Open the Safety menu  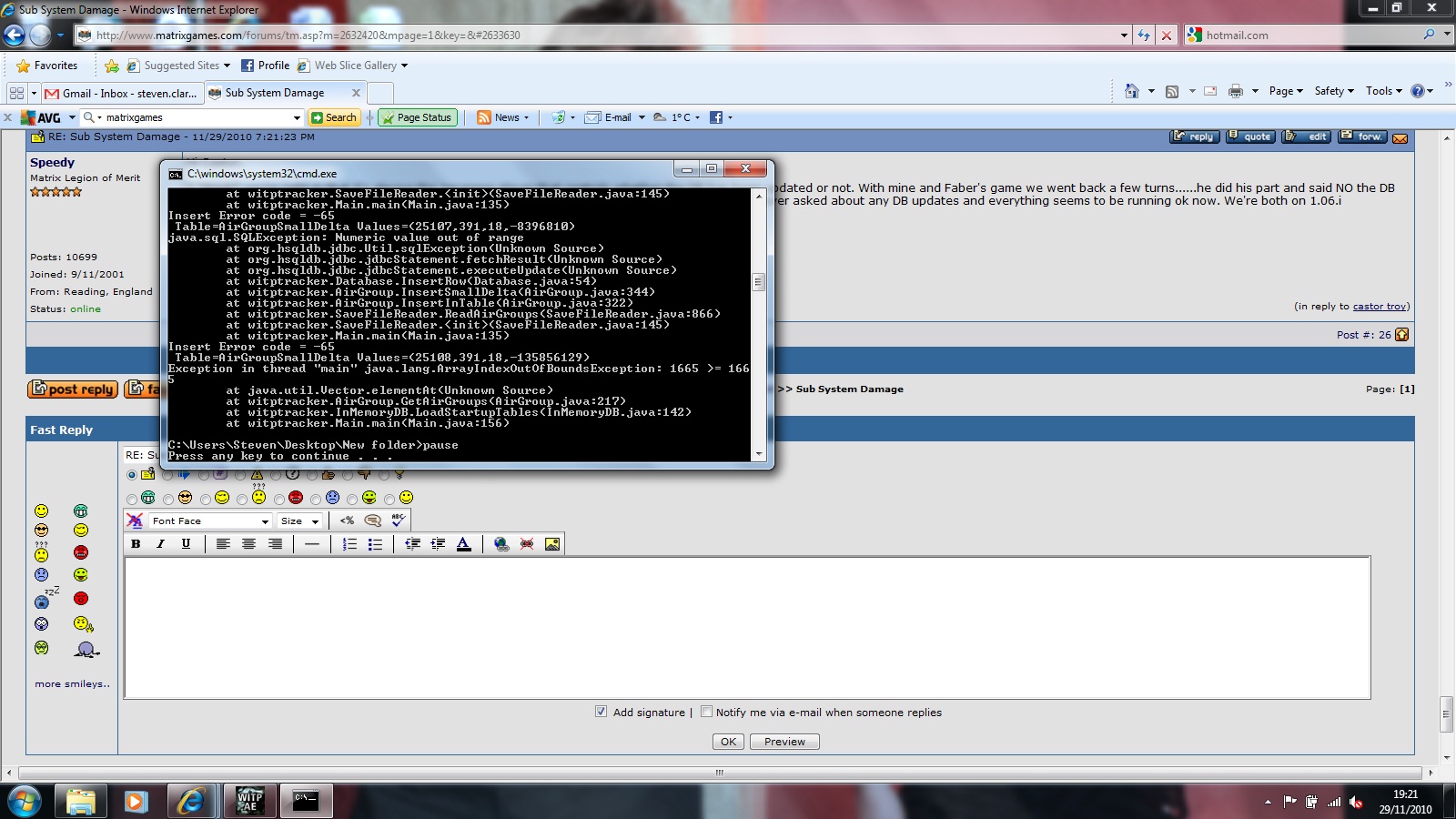pos(1334,91)
